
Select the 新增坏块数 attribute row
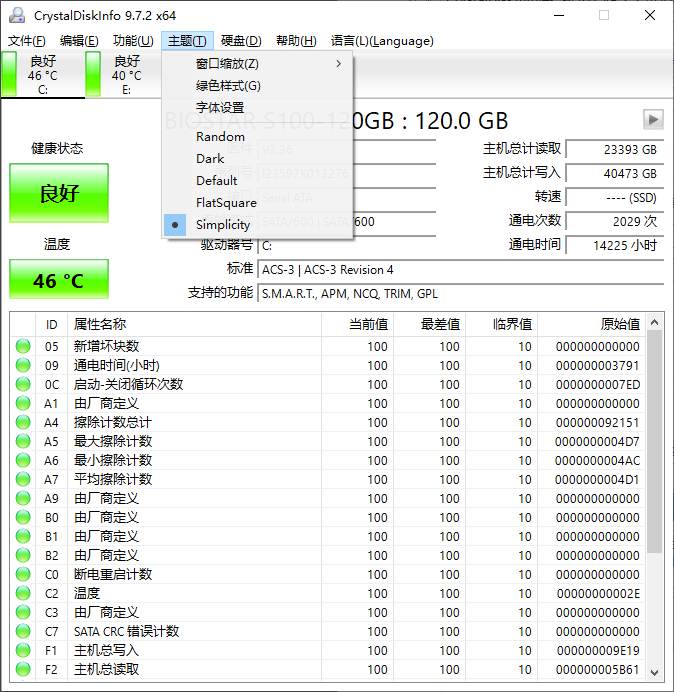[x=328, y=346]
